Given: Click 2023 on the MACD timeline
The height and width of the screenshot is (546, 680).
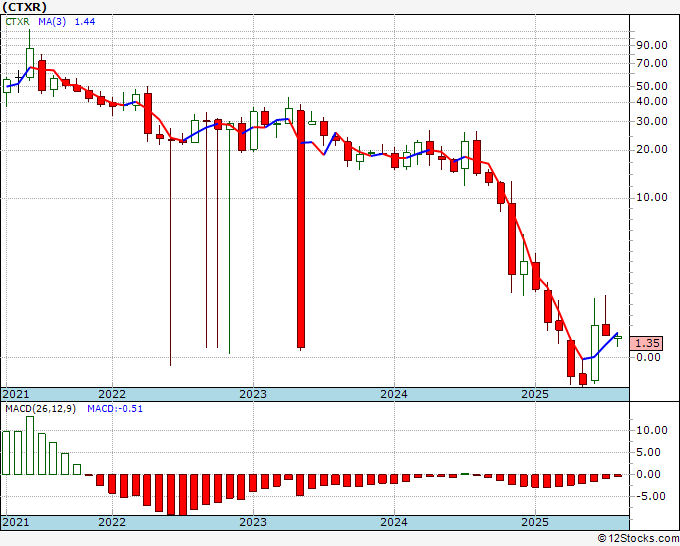Looking at the screenshot, I should point(253,522).
